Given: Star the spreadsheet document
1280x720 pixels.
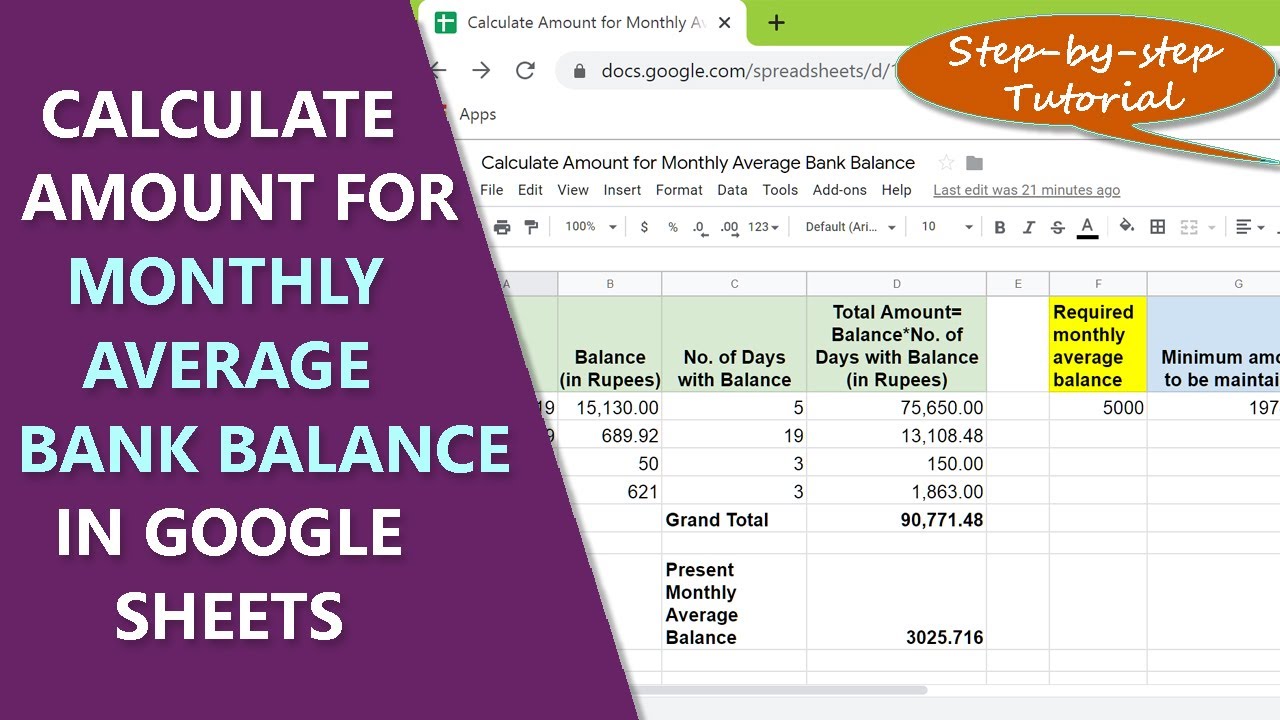Looking at the screenshot, I should pos(945,163).
